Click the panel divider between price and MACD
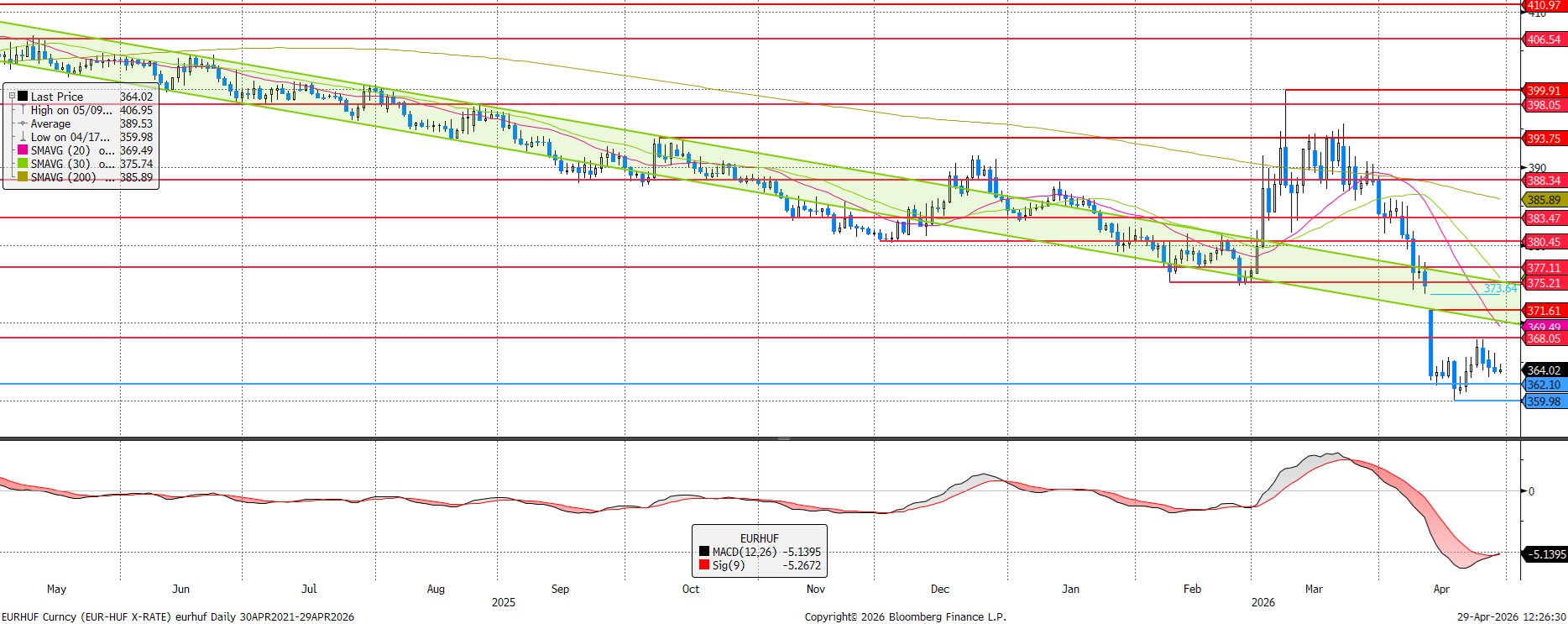The height and width of the screenshot is (624, 1568). point(783,438)
